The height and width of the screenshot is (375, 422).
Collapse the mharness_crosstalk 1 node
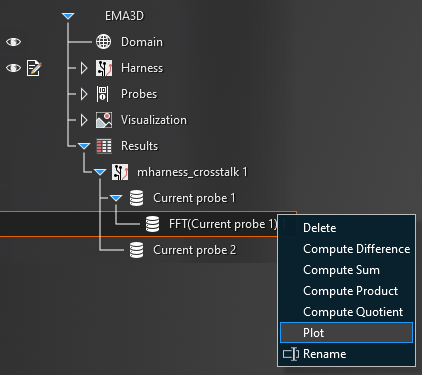click(x=100, y=172)
